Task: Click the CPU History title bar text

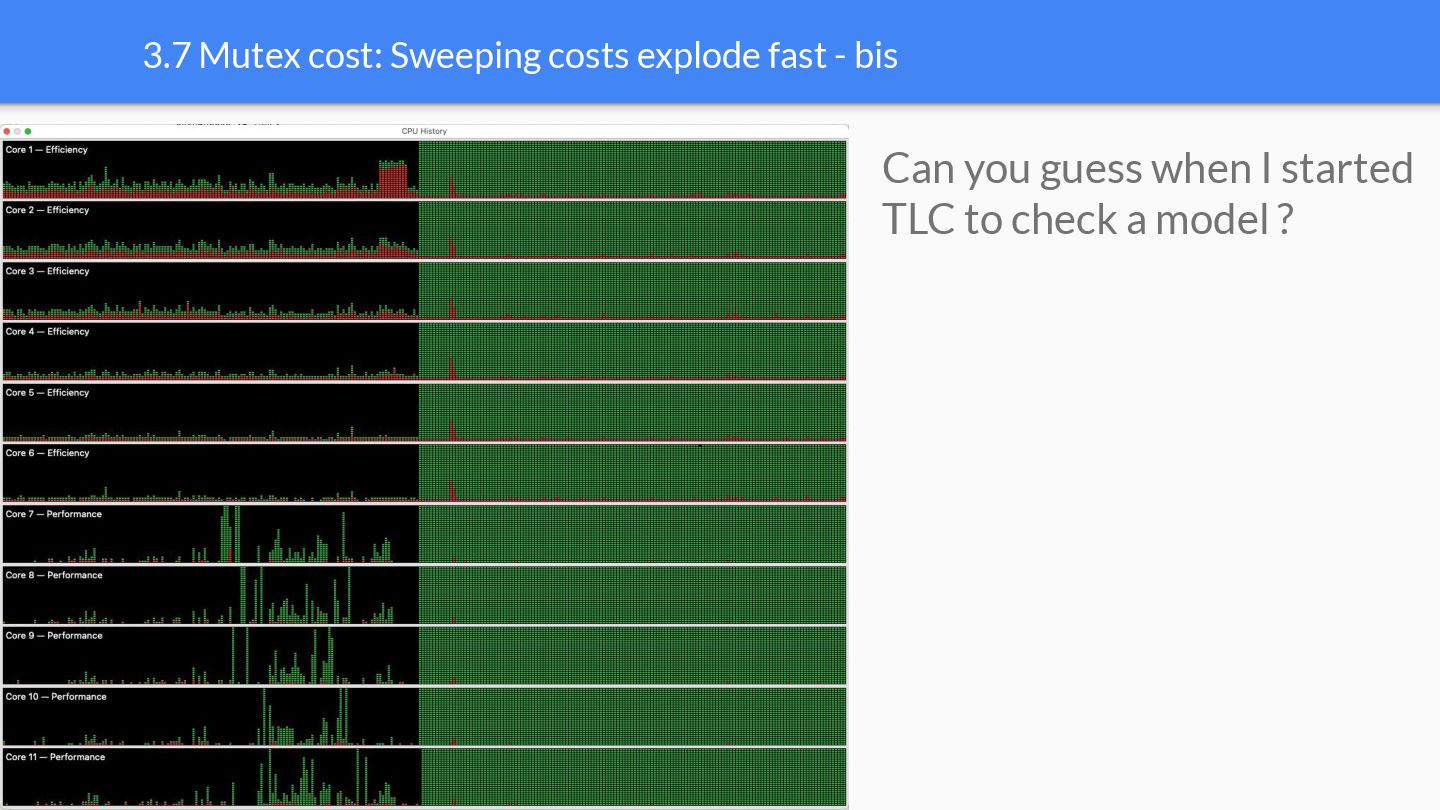Action: point(424,131)
